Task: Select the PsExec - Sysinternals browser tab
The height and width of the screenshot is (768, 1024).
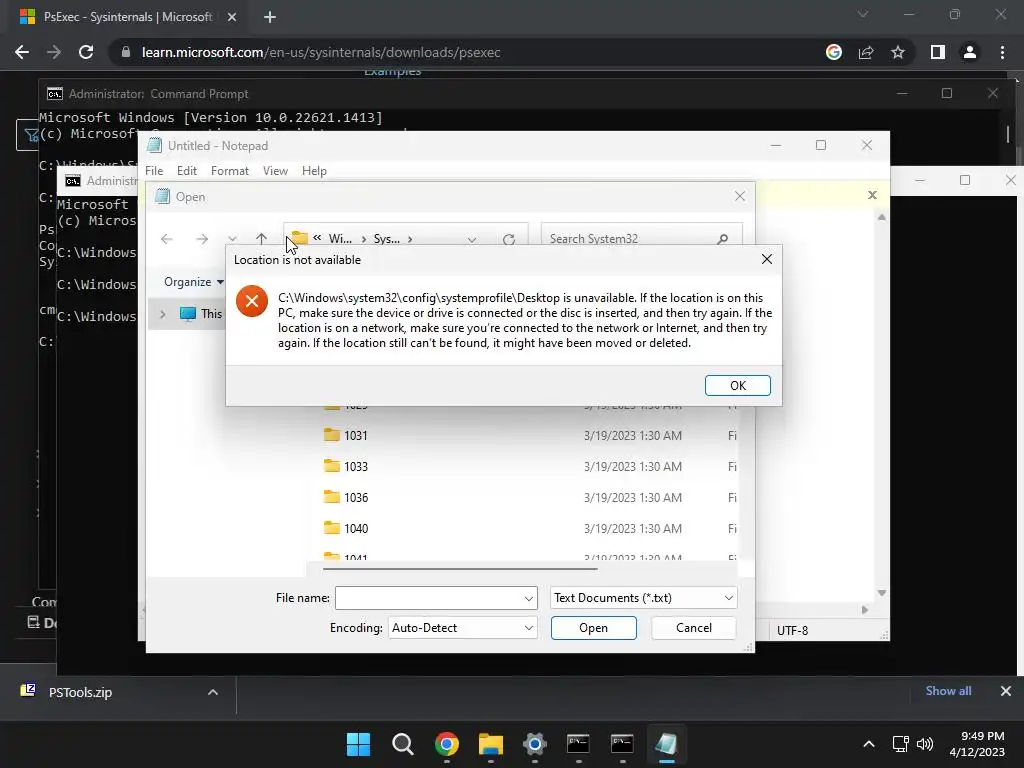Action: coord(129,17)
